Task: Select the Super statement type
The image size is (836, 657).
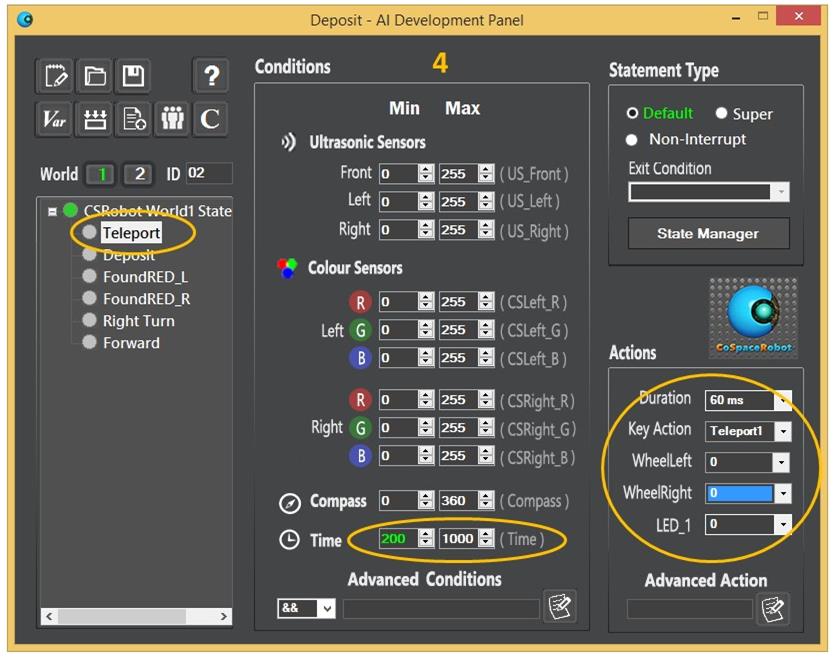Action: [721, 114]
